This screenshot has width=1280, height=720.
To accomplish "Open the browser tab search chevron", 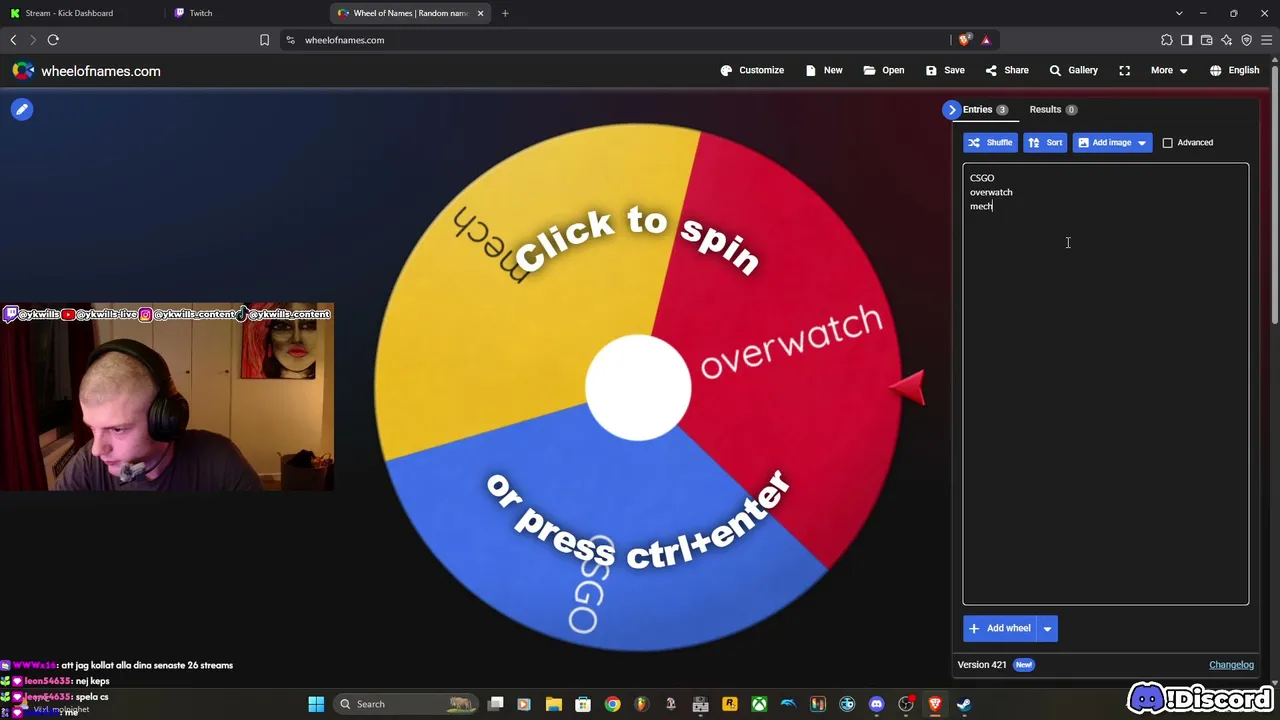I will (x=1179, y=13).
